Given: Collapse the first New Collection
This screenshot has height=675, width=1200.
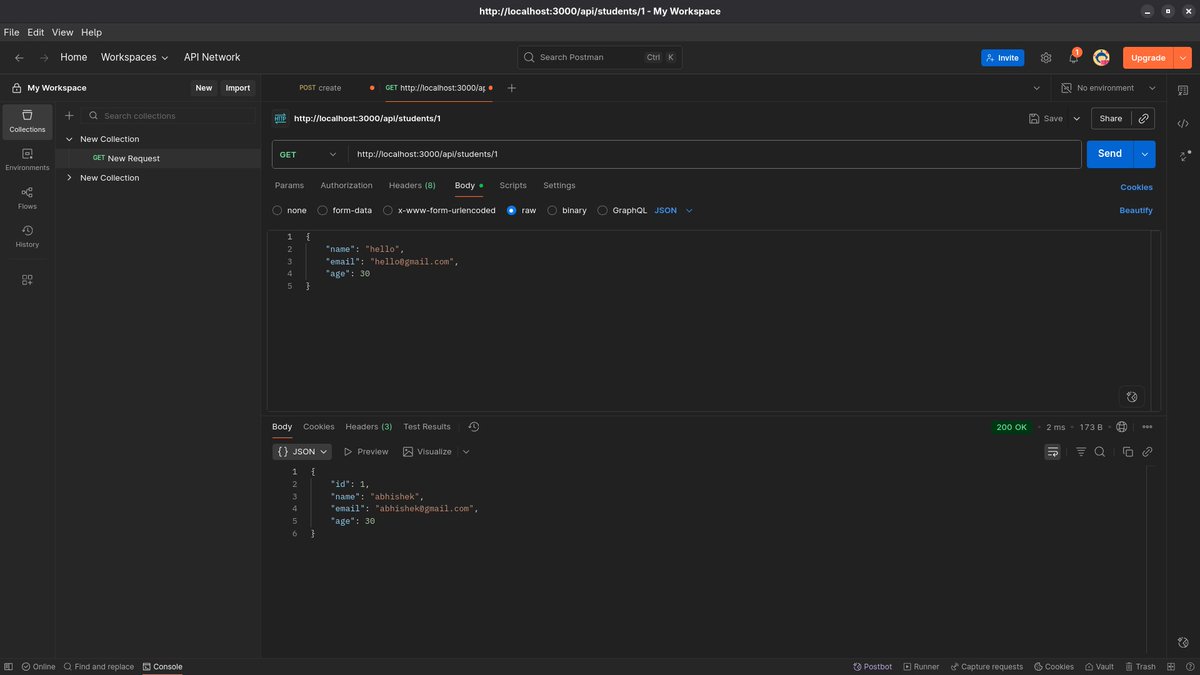Looking at the screenshot, I should pos(69,140).
